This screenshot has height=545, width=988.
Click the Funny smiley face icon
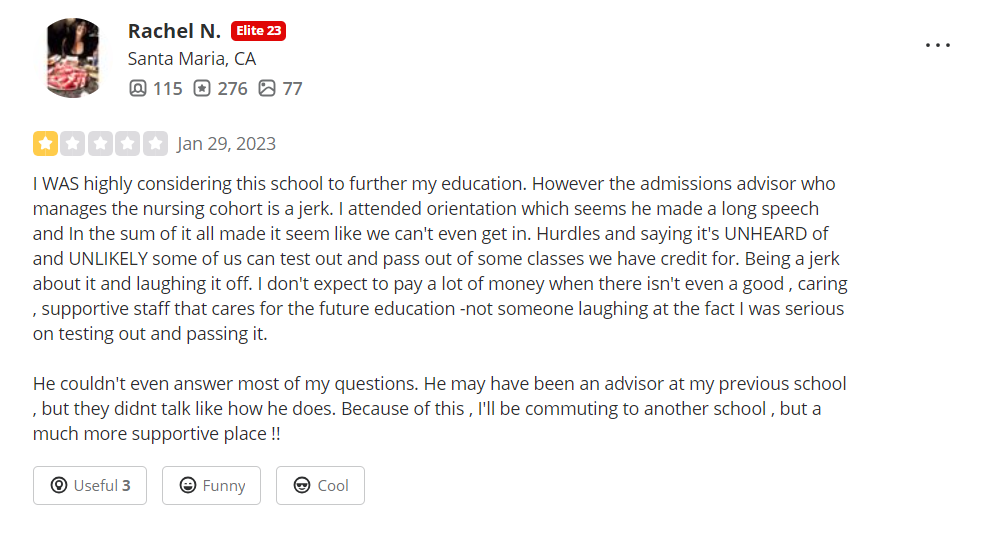point(188,485)
